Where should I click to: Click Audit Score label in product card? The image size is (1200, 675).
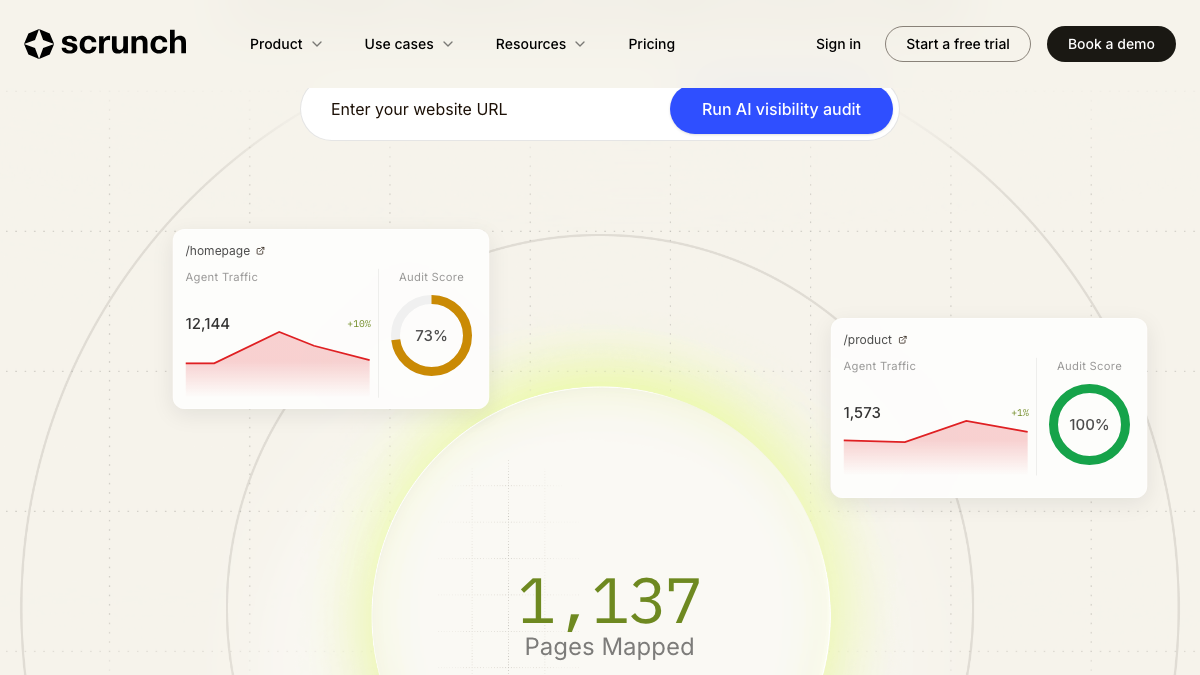pyautogui.click(x=1089, y=366)
